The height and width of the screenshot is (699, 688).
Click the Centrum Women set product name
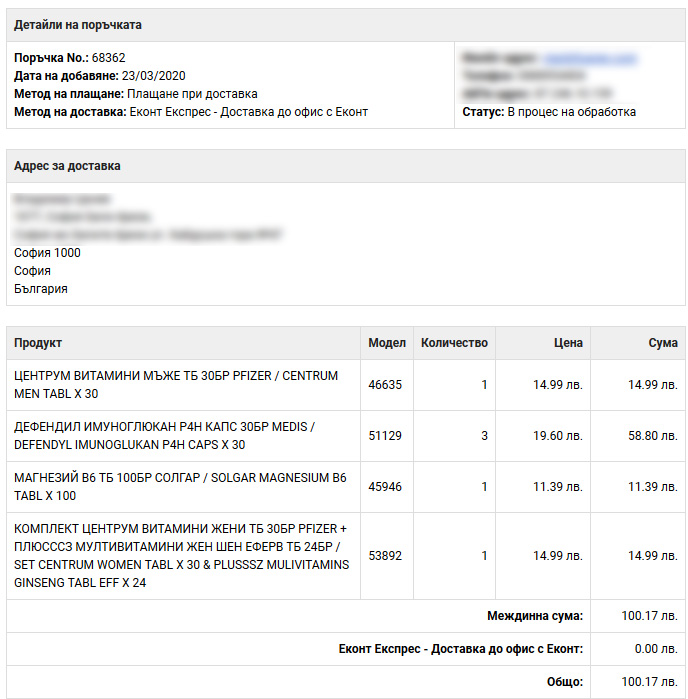[181, 555]
